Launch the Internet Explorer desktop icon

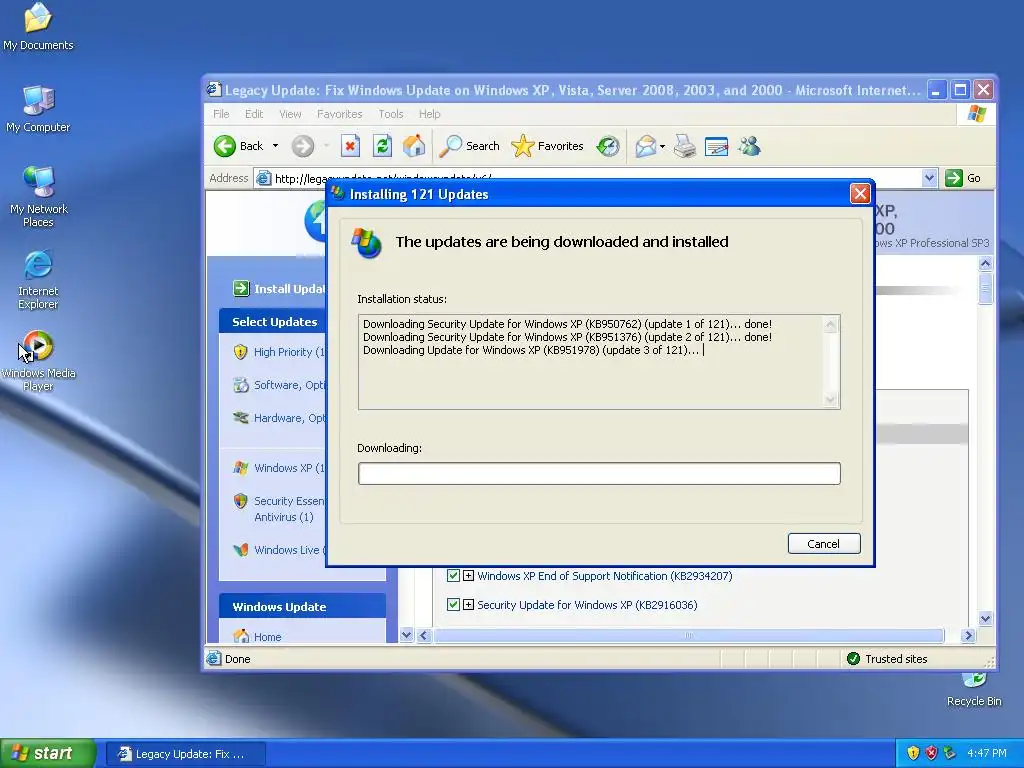38,280
